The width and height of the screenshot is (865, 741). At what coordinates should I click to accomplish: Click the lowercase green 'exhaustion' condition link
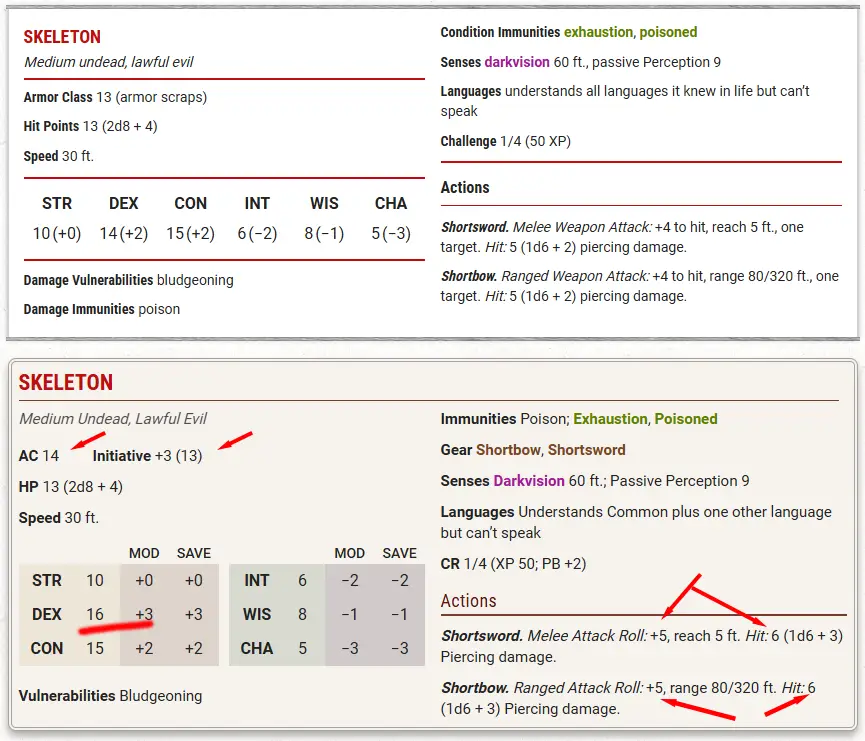pyautogui.click(x=596, y=32)
